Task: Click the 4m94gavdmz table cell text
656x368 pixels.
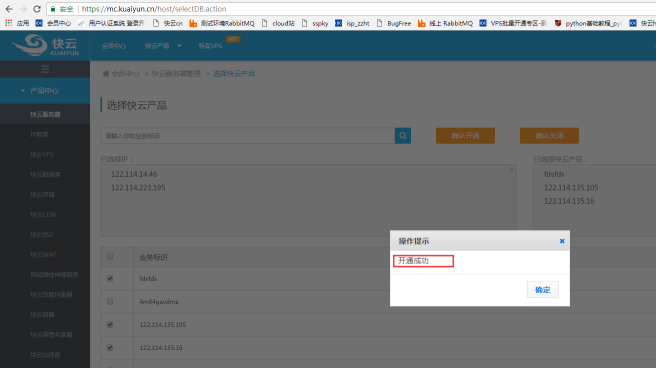Action: (159, 302)
